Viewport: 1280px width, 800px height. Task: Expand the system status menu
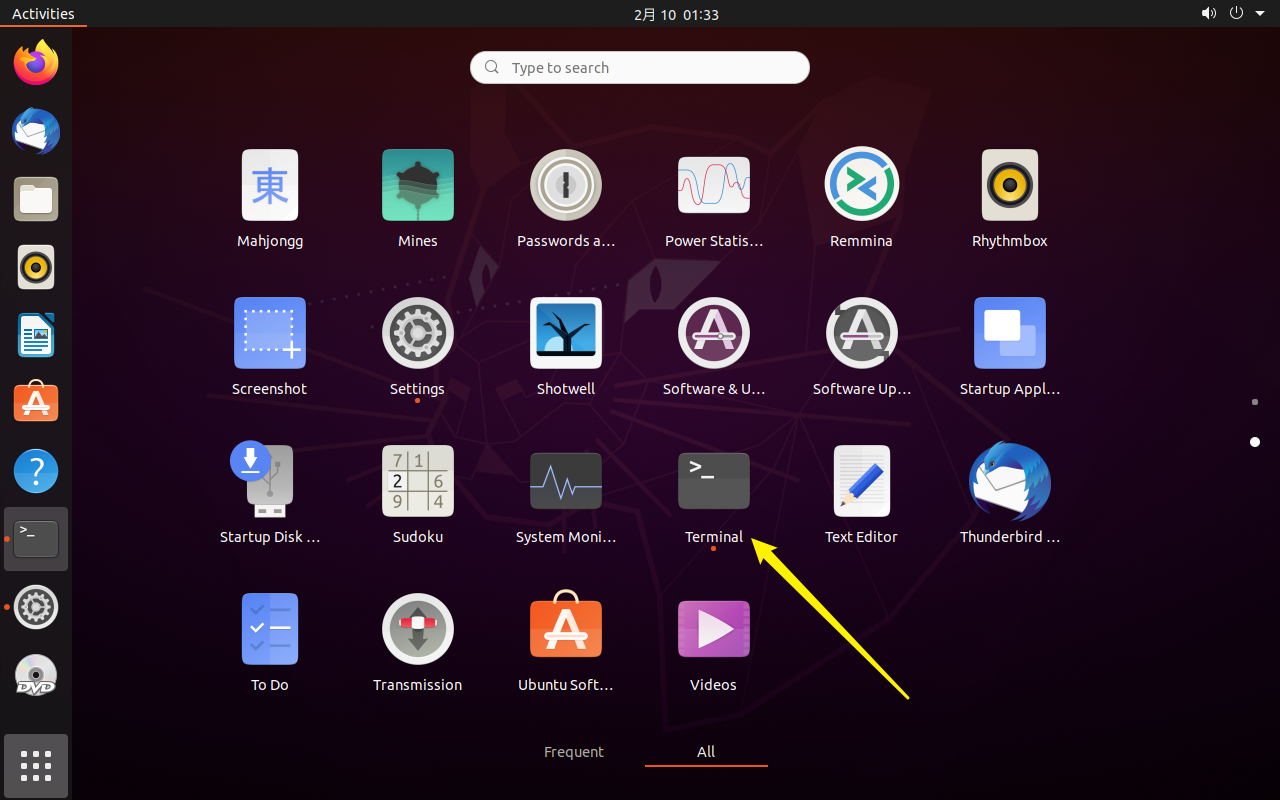1257,13
